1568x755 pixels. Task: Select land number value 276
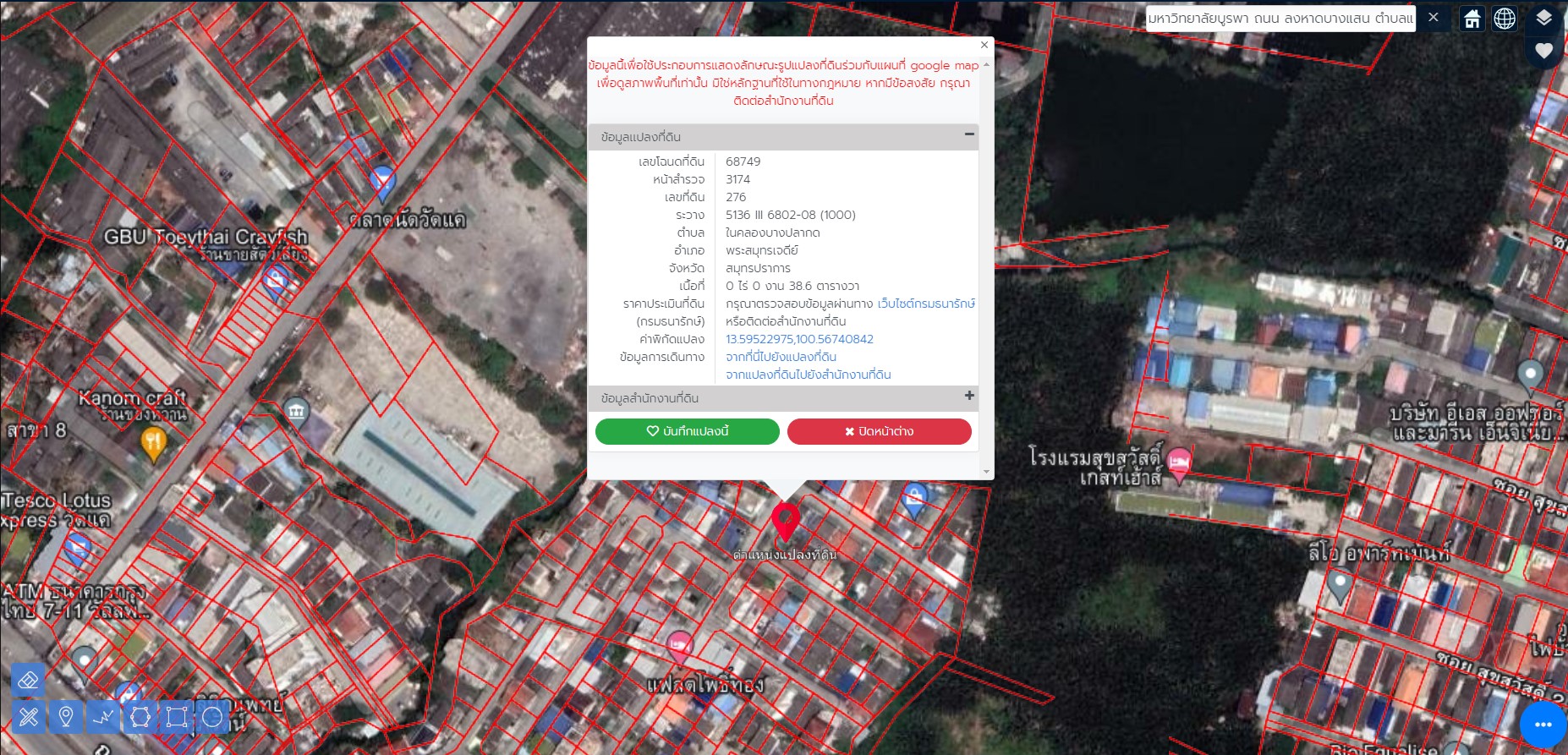tap(736, 197)
